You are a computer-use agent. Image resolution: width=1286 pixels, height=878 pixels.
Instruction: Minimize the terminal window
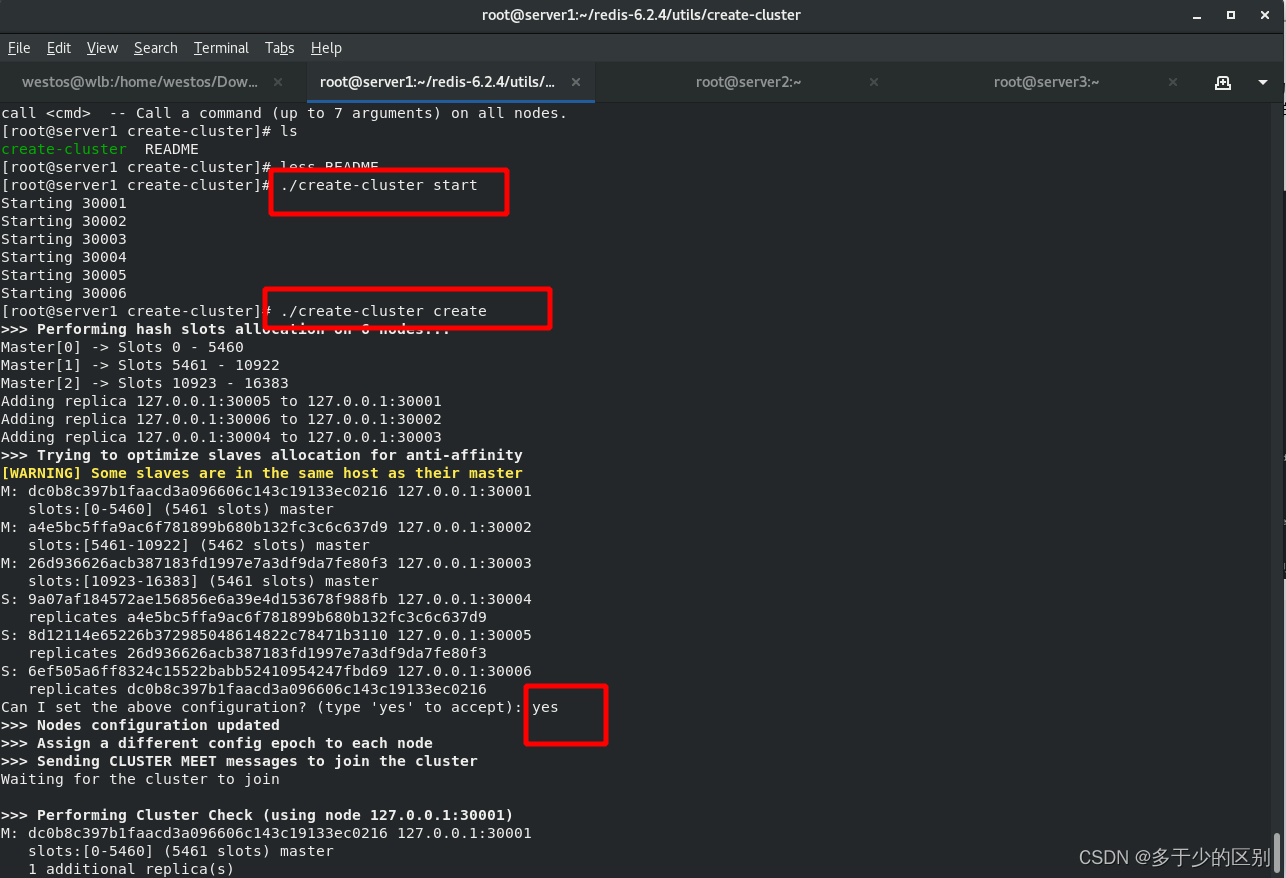(1197, 15)
